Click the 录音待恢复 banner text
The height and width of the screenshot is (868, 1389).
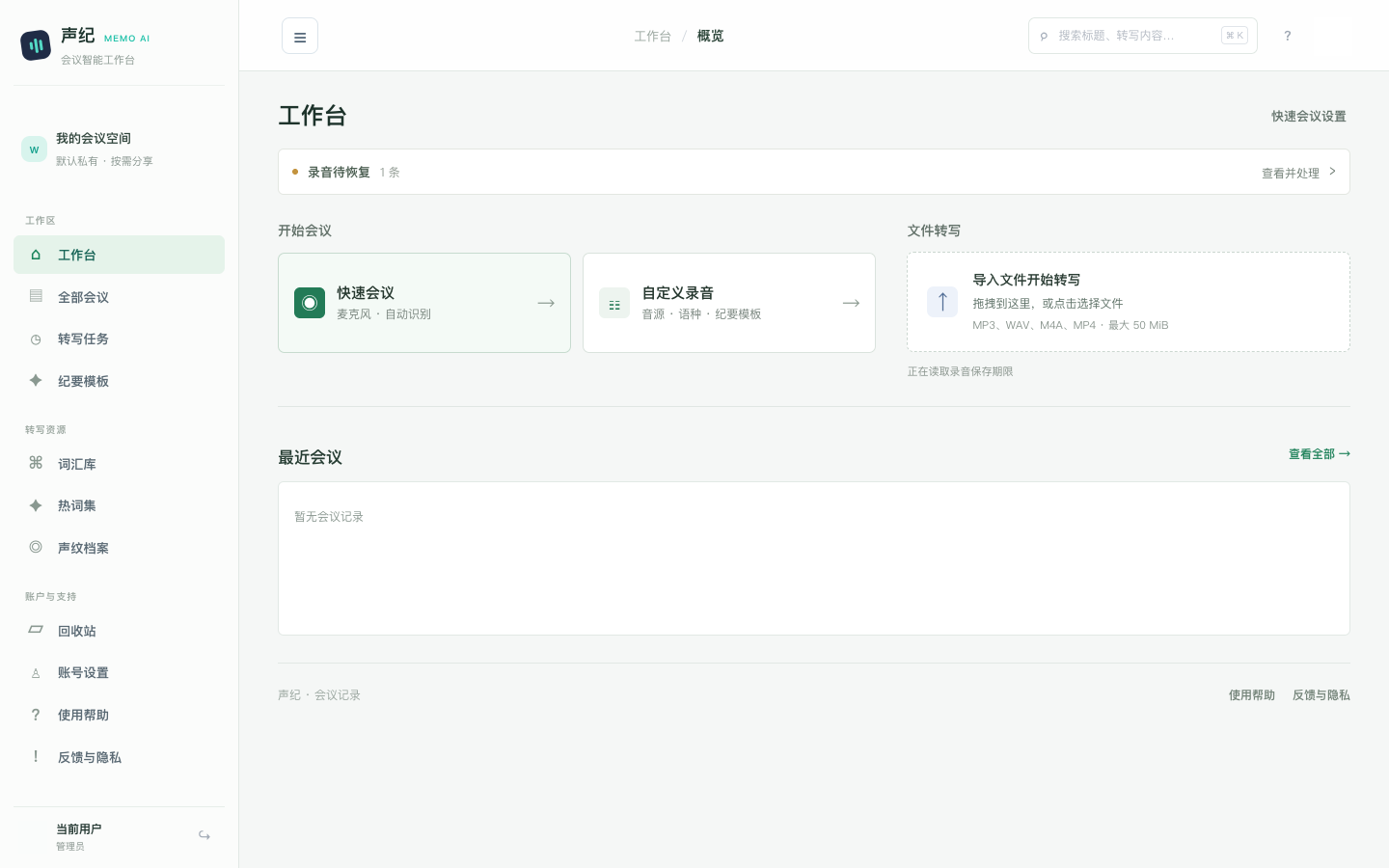tap(339, 172)
